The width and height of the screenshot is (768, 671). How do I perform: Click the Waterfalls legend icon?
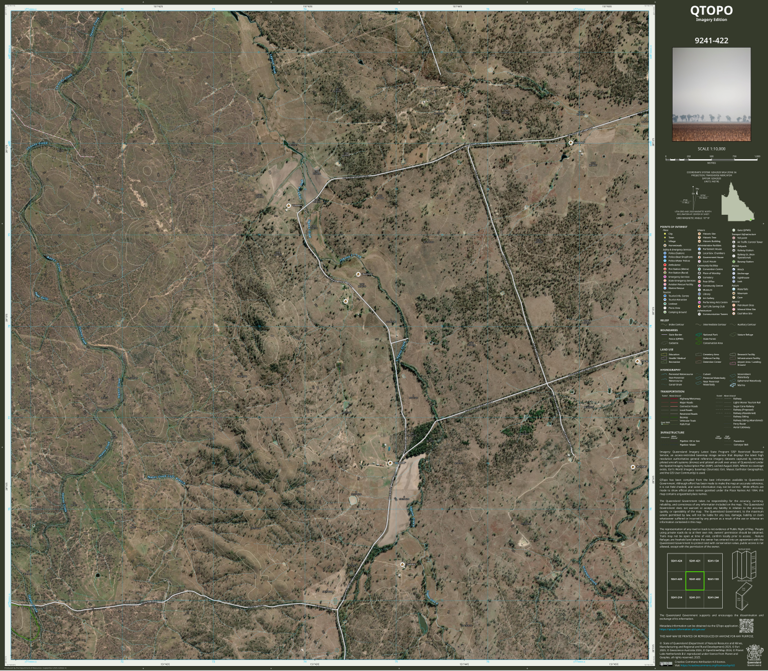(x=734, y=289)
